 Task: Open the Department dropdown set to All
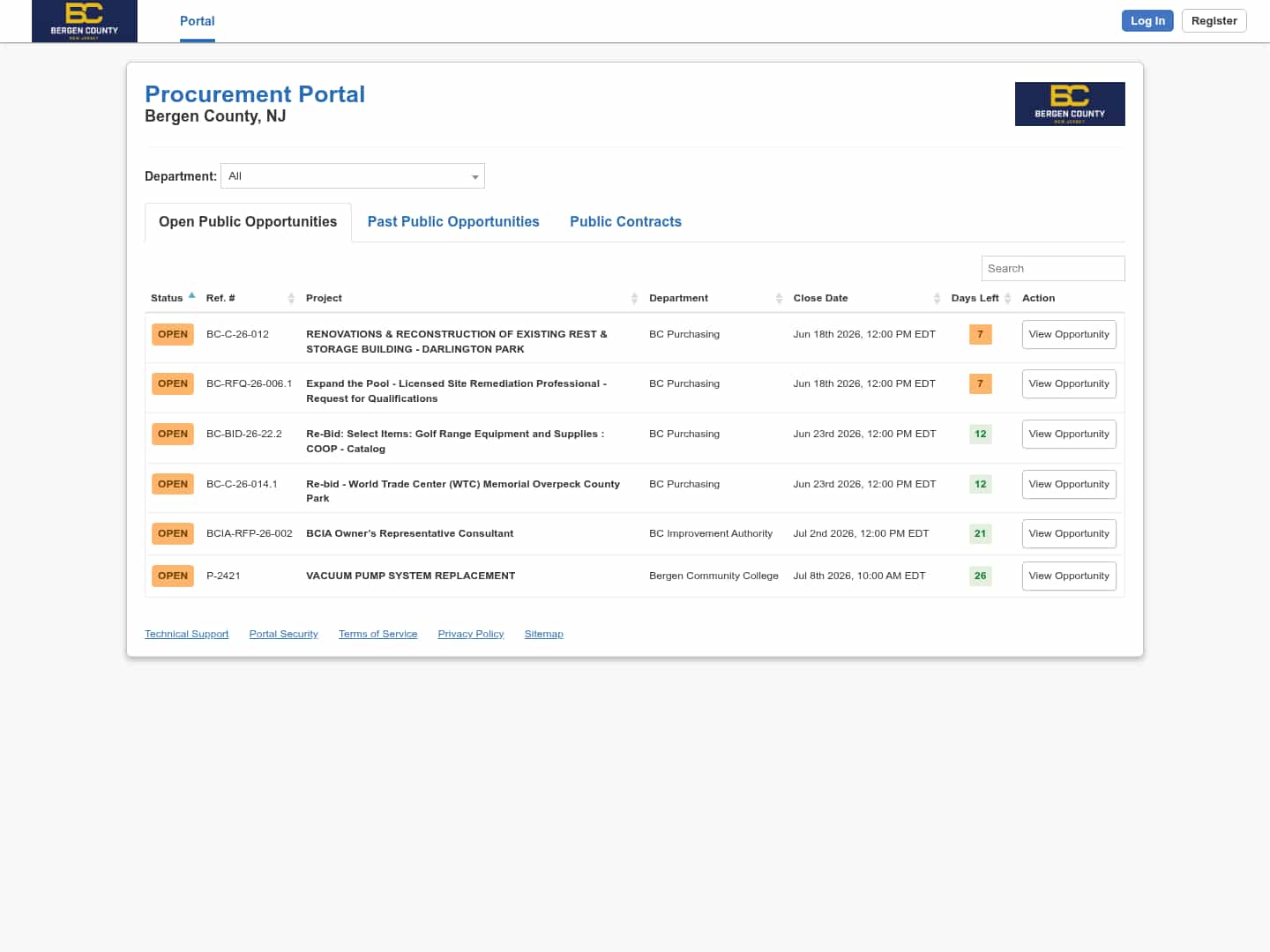353,176
